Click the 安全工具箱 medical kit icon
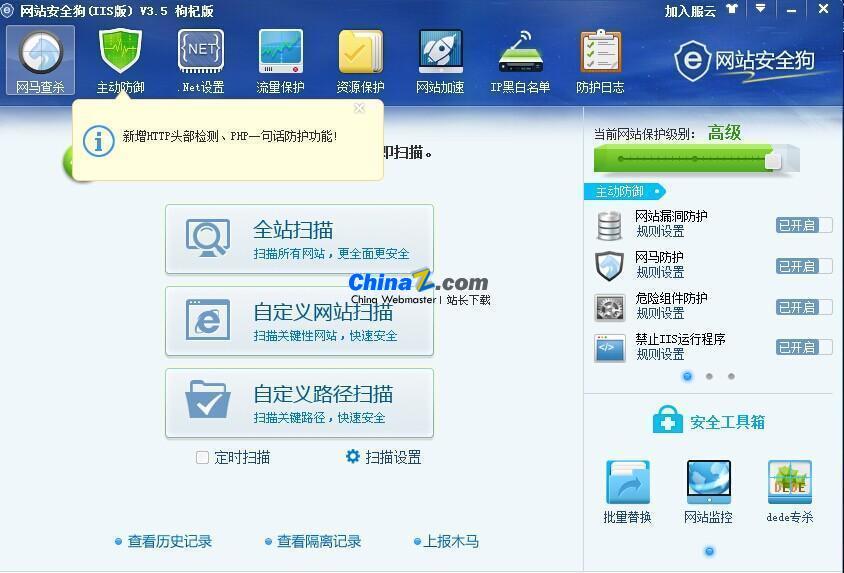Image resolution: width=844 pixels, height=573 pixels. (667, 420)
